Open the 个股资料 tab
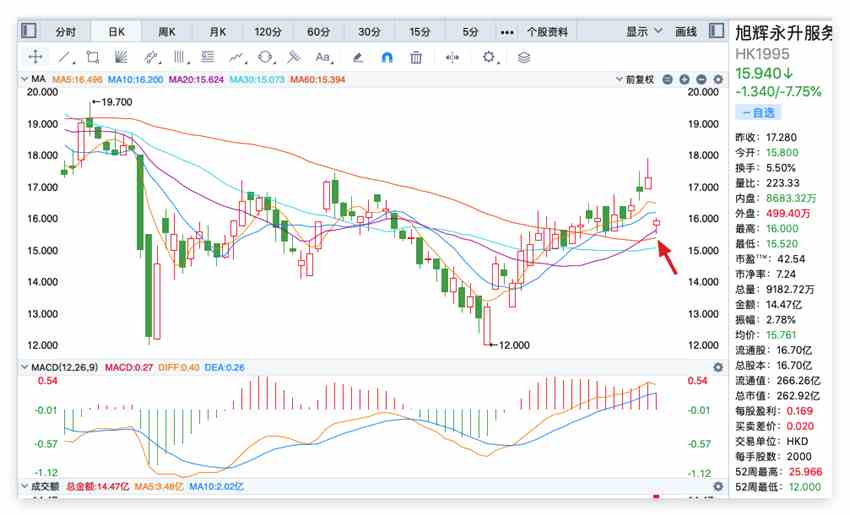This screenshot has height=515, width=850. (547, 31)
